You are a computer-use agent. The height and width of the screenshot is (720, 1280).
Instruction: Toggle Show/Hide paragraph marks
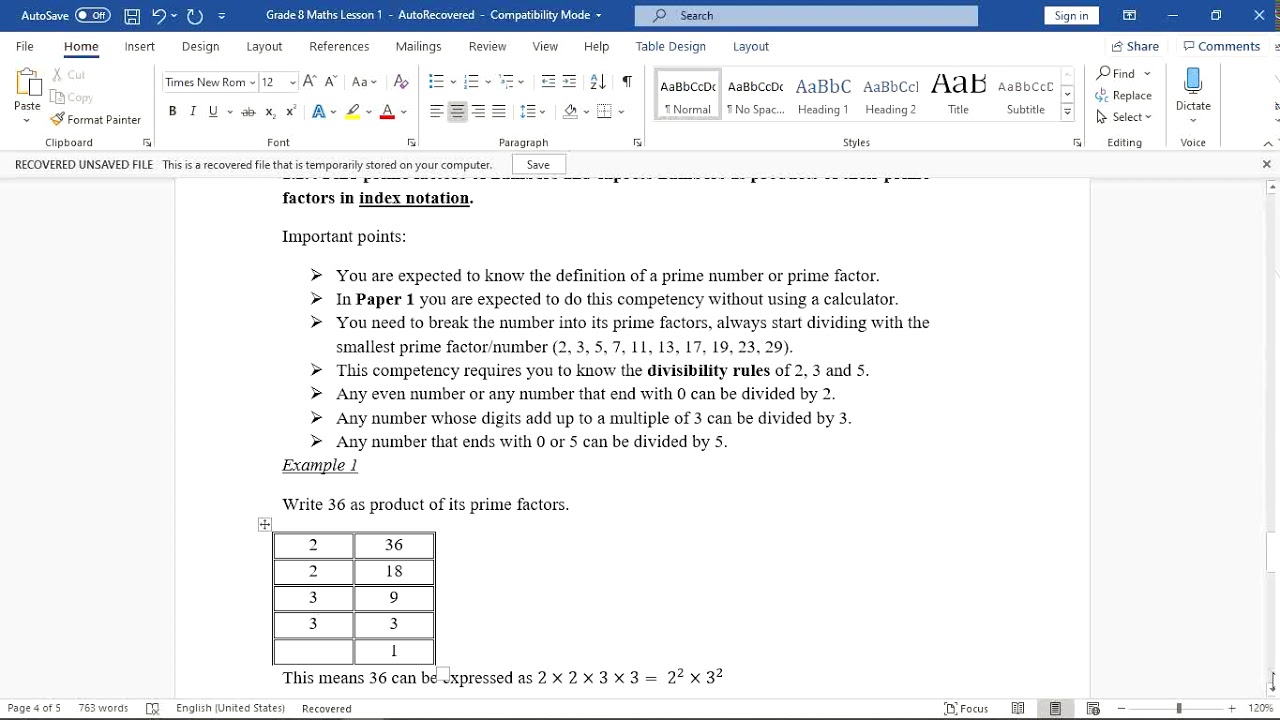coord(627,82)
